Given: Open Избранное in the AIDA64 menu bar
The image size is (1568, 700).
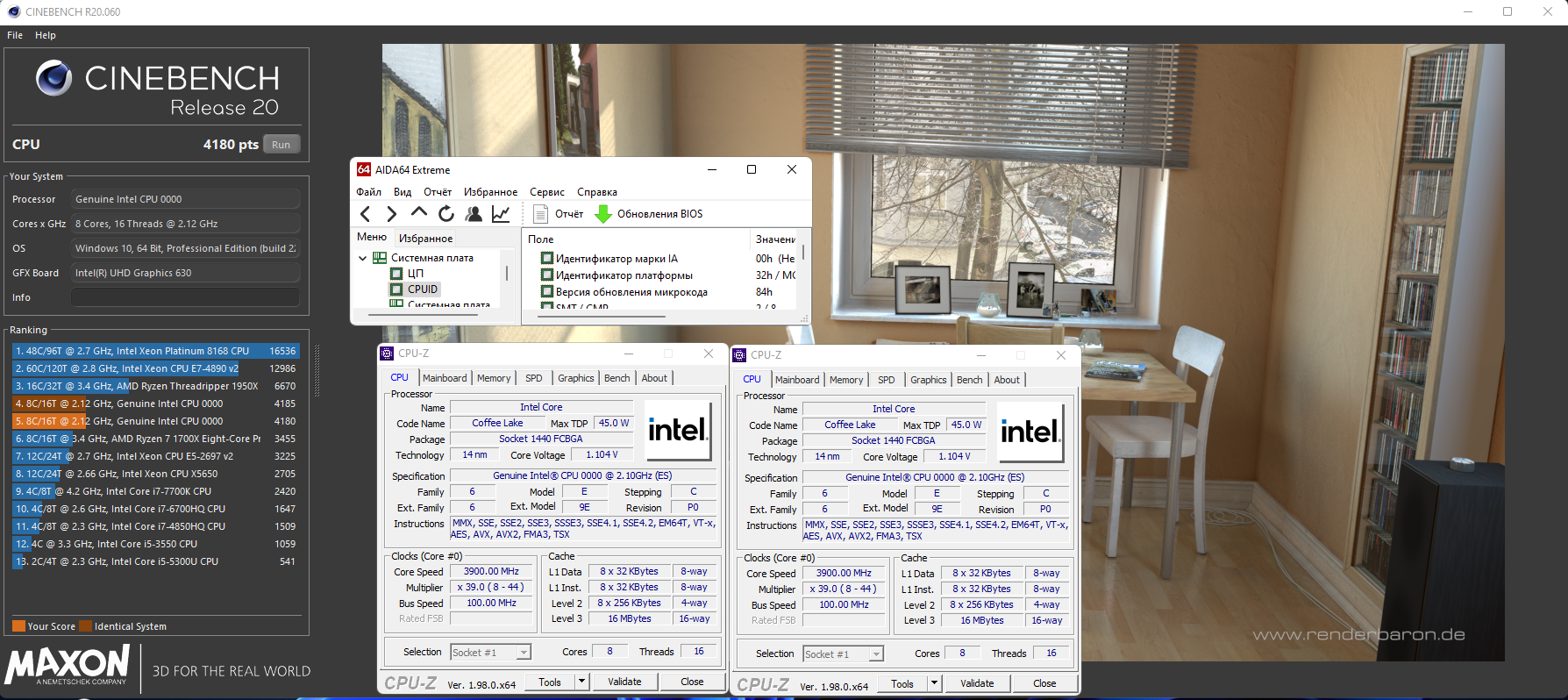Looking at the screenshot, I should (x=490, y=192).
